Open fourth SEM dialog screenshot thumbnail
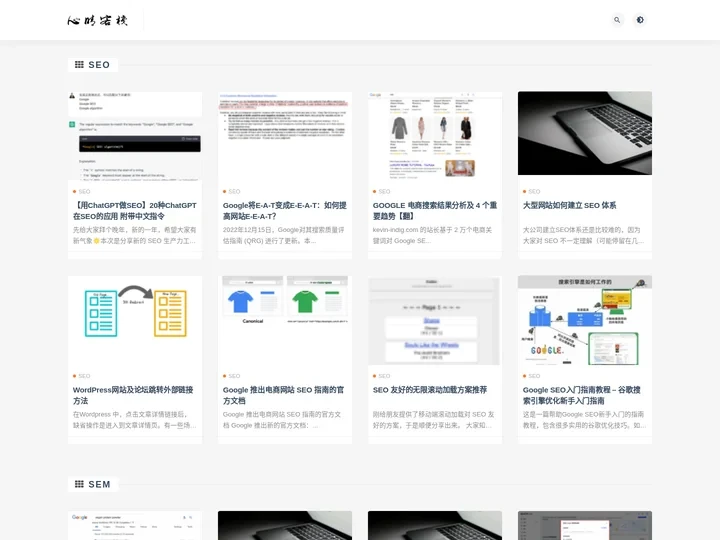The width and height of the screenshot is (720, 540). (x=585, y=525)
